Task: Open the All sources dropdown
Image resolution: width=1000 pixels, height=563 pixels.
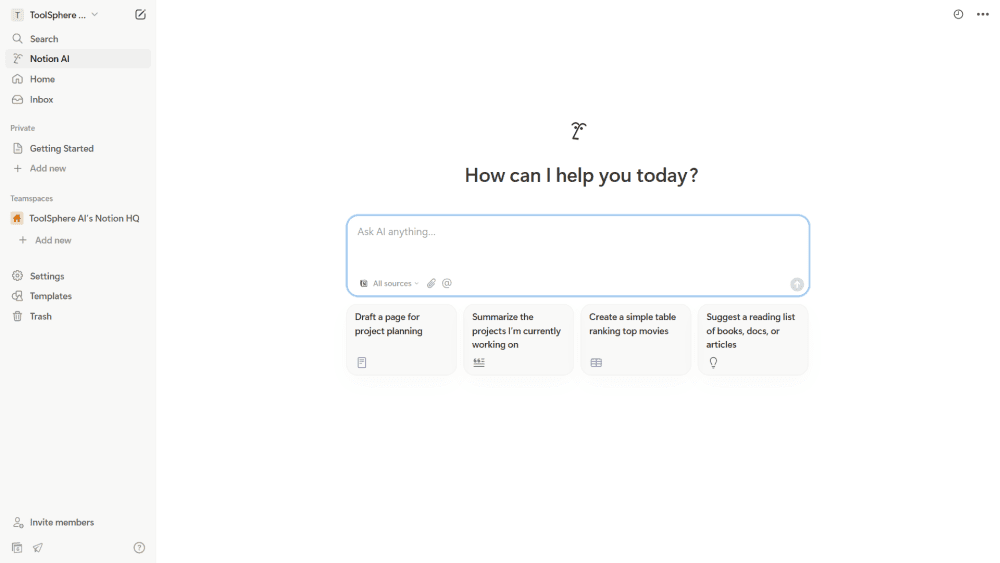Action: pyautogui.click(x=390, y=284)
